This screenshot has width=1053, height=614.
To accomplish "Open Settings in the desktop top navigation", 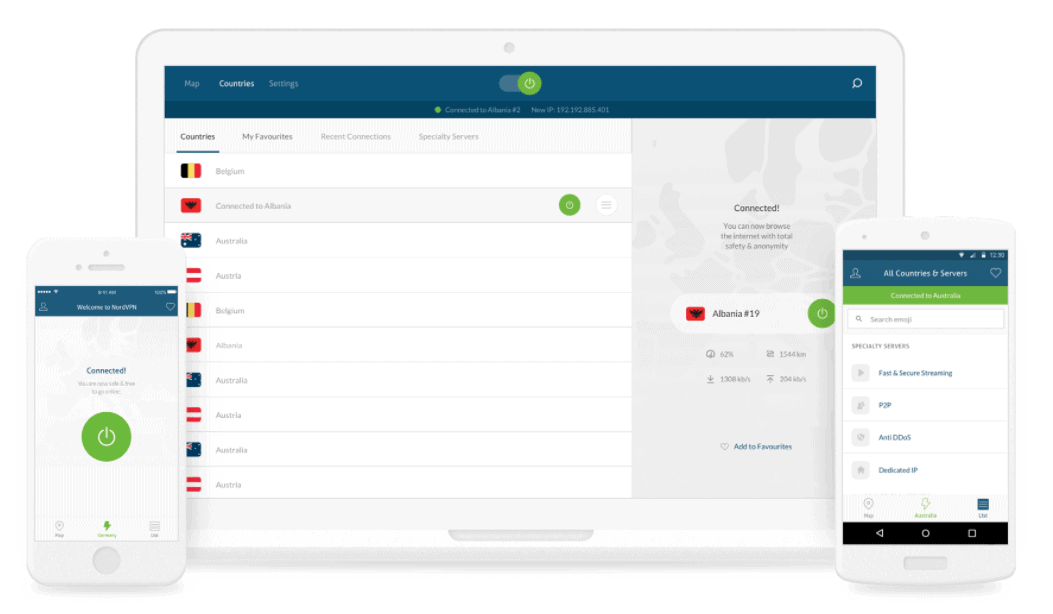I will (283, 84).
